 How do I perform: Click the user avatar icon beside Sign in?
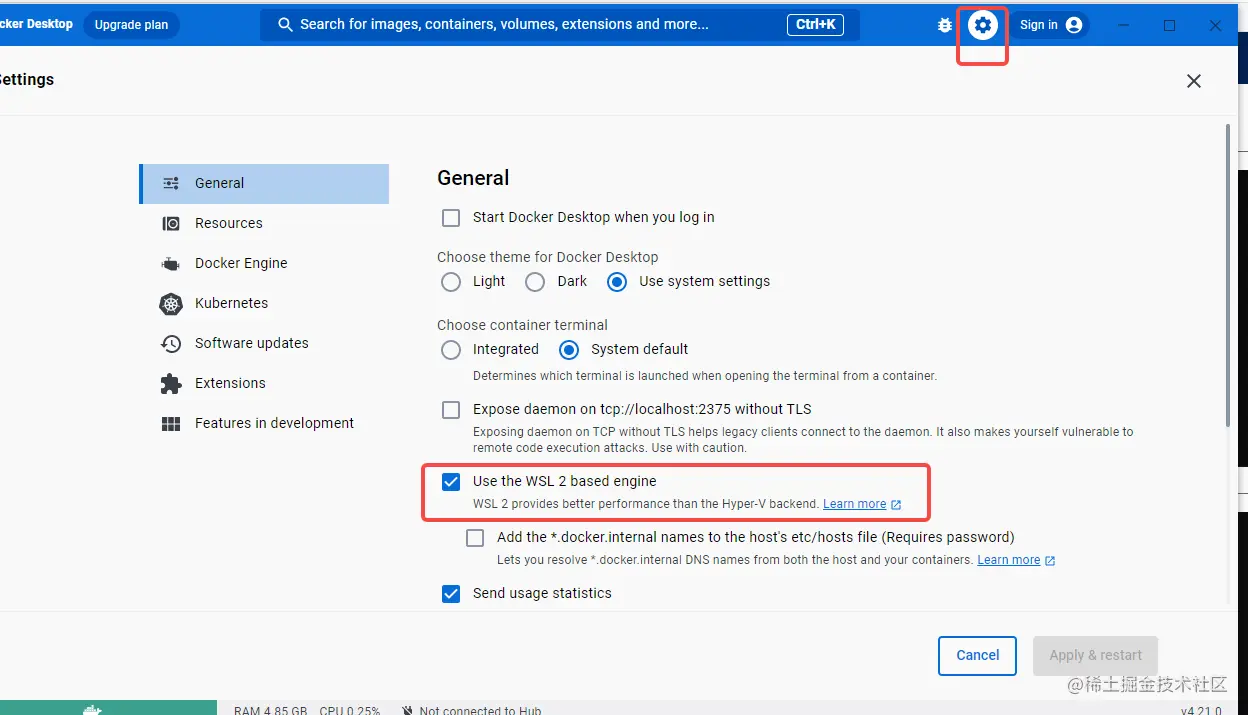pos(1074,25)
